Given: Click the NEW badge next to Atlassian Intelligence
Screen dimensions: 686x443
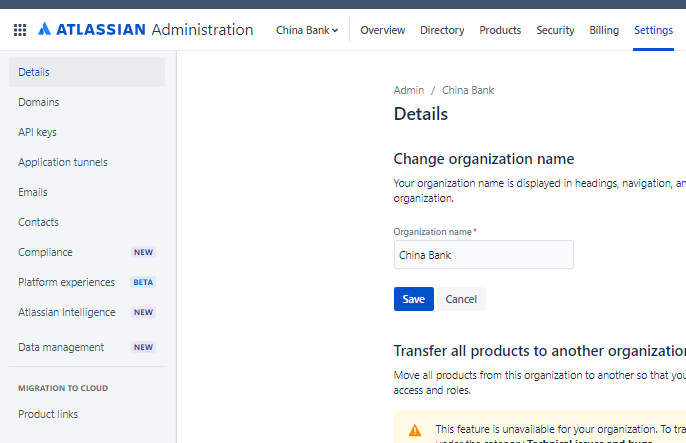Looking at the screenshot, I should coord(143,312).
